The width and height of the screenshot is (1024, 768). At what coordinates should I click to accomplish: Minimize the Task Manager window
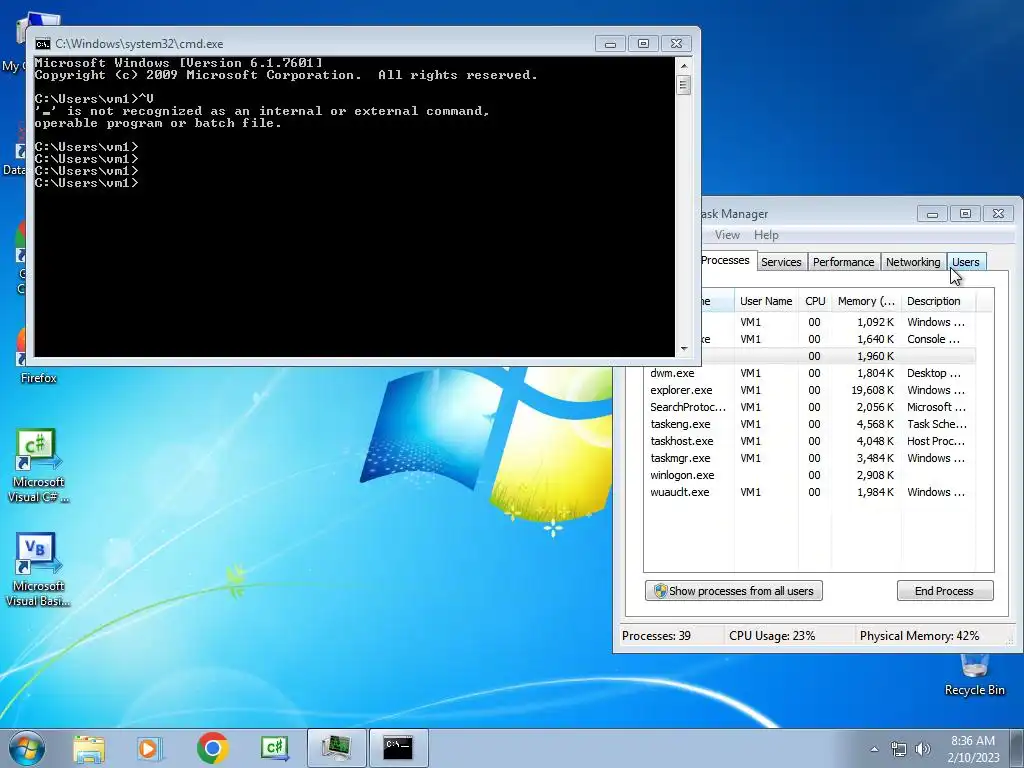[x=932, y=214]
